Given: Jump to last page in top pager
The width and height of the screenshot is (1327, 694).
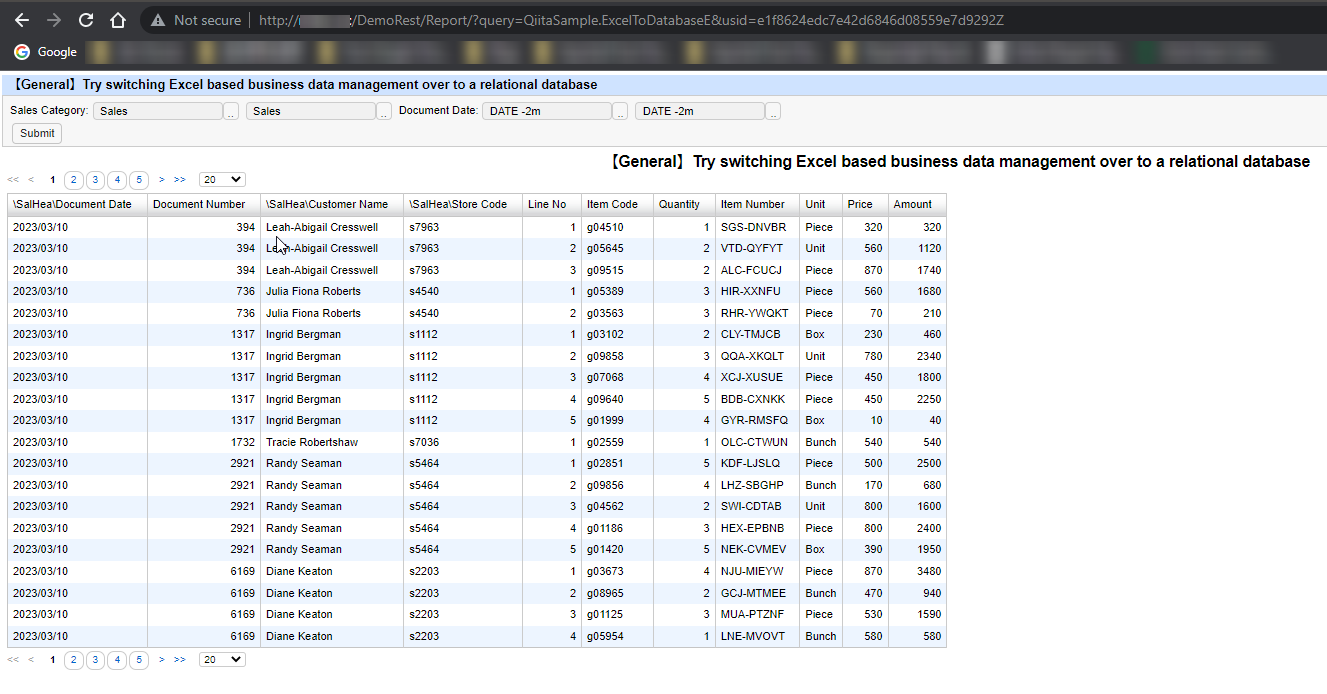Looking at the screenshot, I should 180,180.
